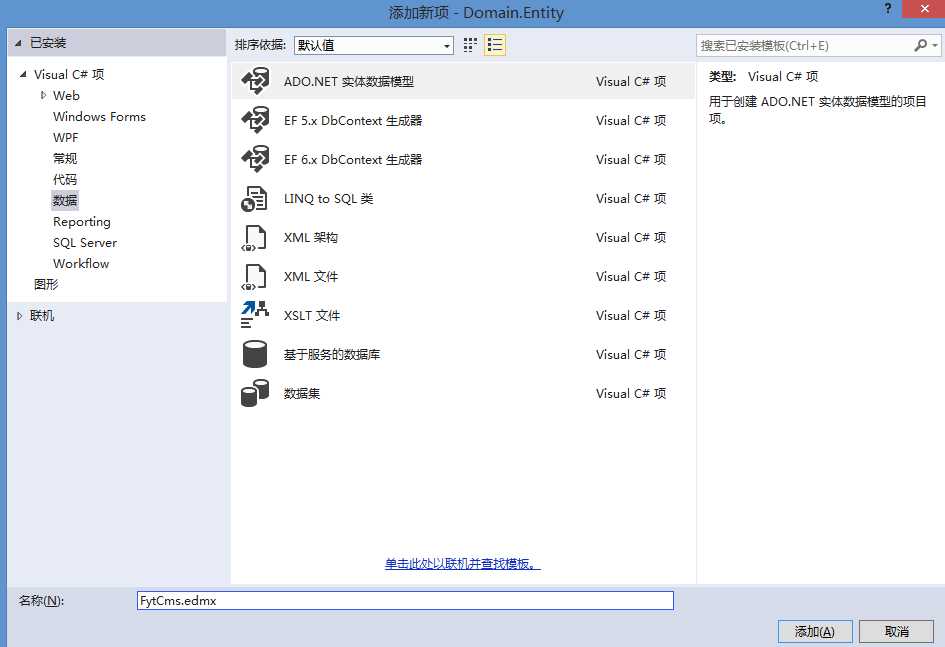The image size is (945, 647).
Task: Switch to small icons grid view
Action: [x=470, y=45]
